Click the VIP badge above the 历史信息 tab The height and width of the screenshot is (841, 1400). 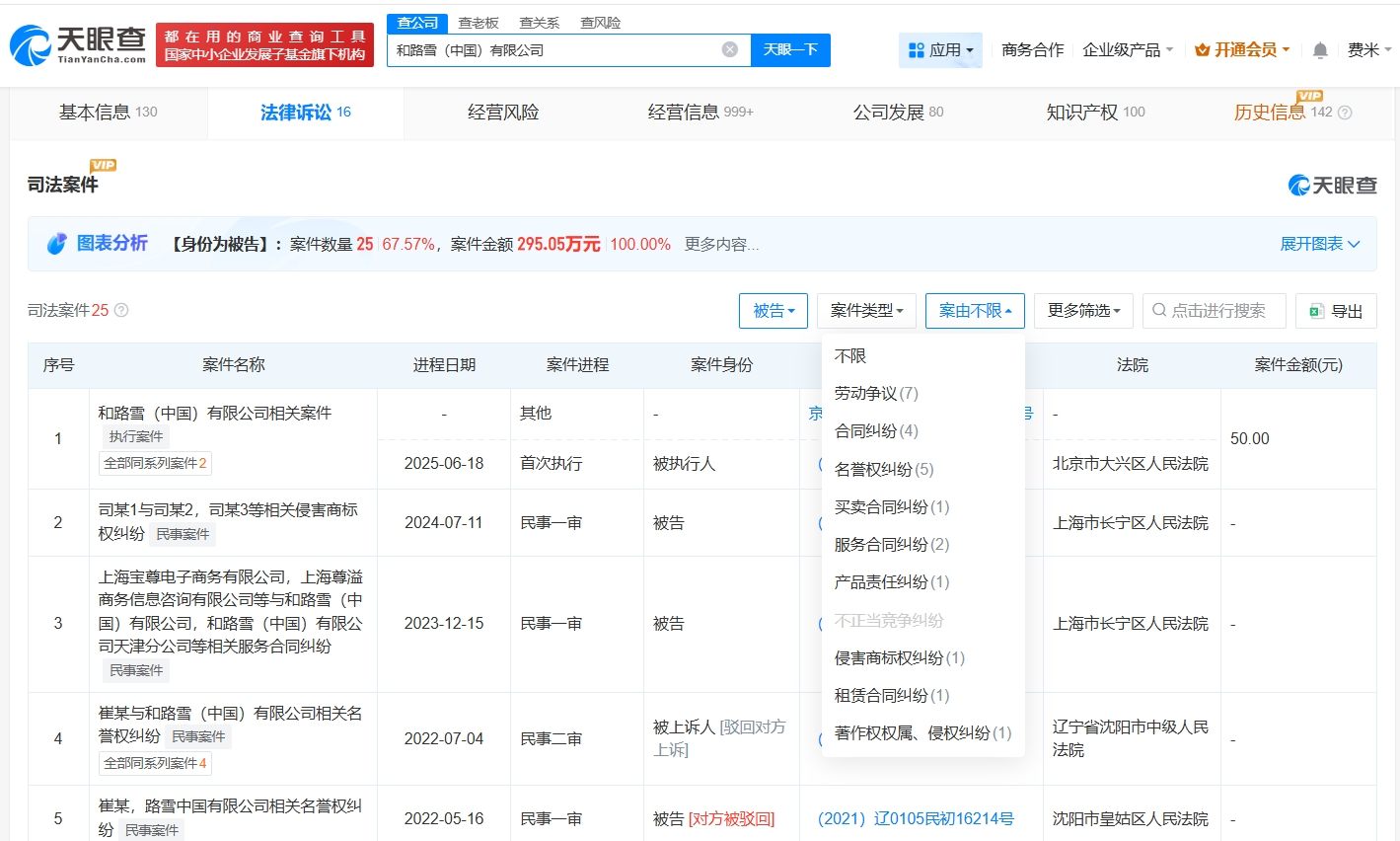(x=1307, y=97)
